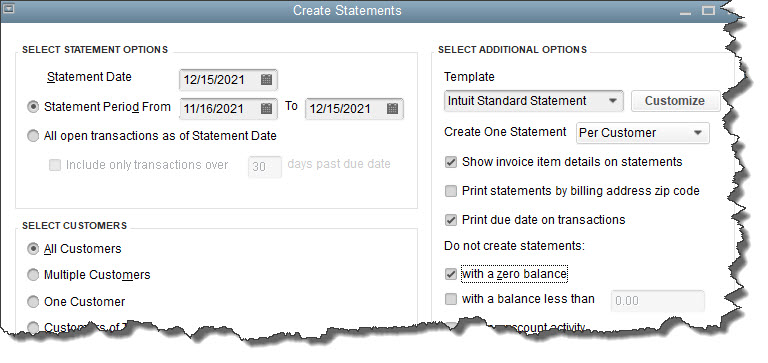This screenshot has height=363, width=768.
Task: Choose All open transactions as of Statement Date
Action: point(33,136)
